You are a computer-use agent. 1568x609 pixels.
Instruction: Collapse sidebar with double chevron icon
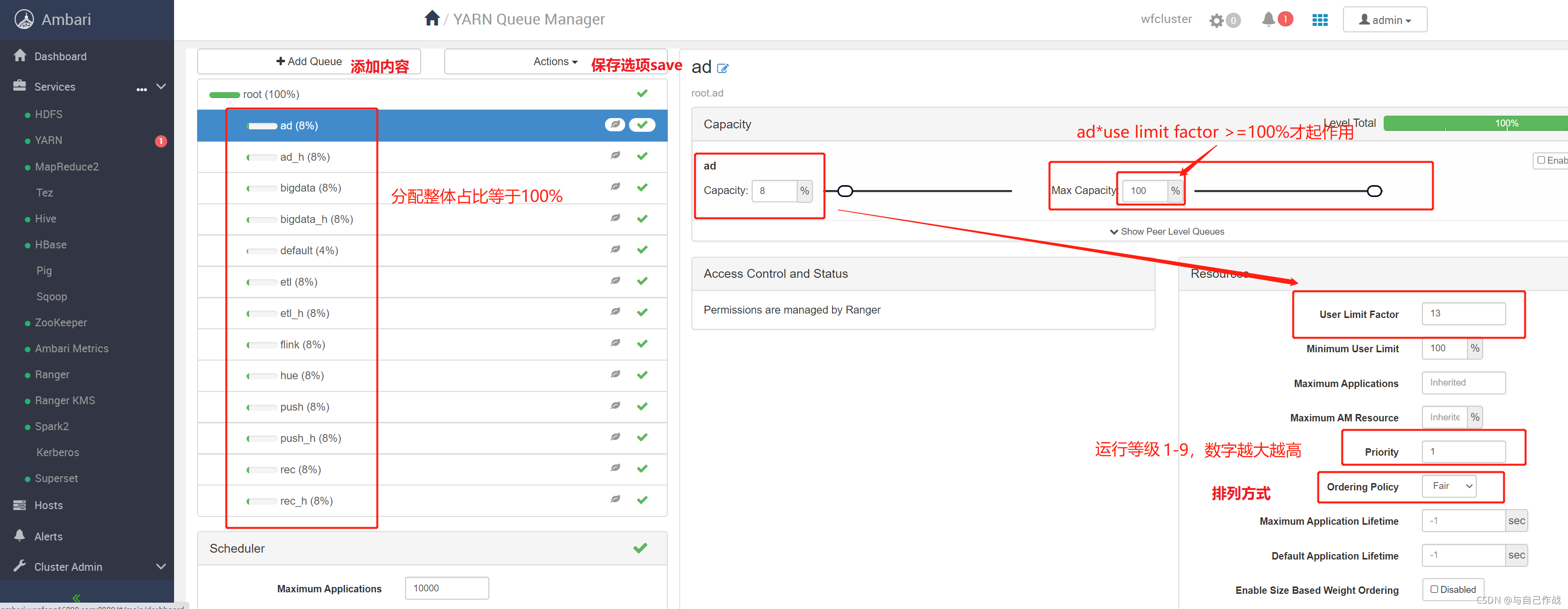pyautogui.click(x=76, y=597)
